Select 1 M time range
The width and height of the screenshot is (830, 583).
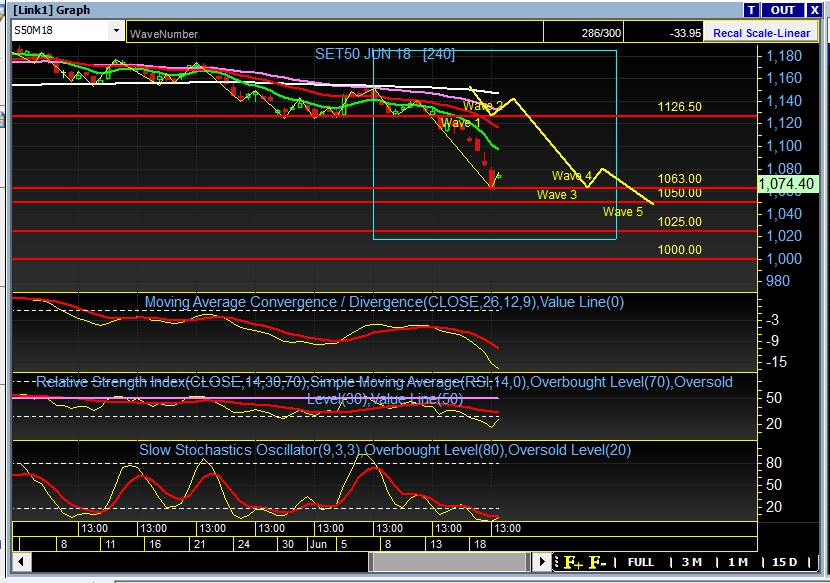[737, 562]
